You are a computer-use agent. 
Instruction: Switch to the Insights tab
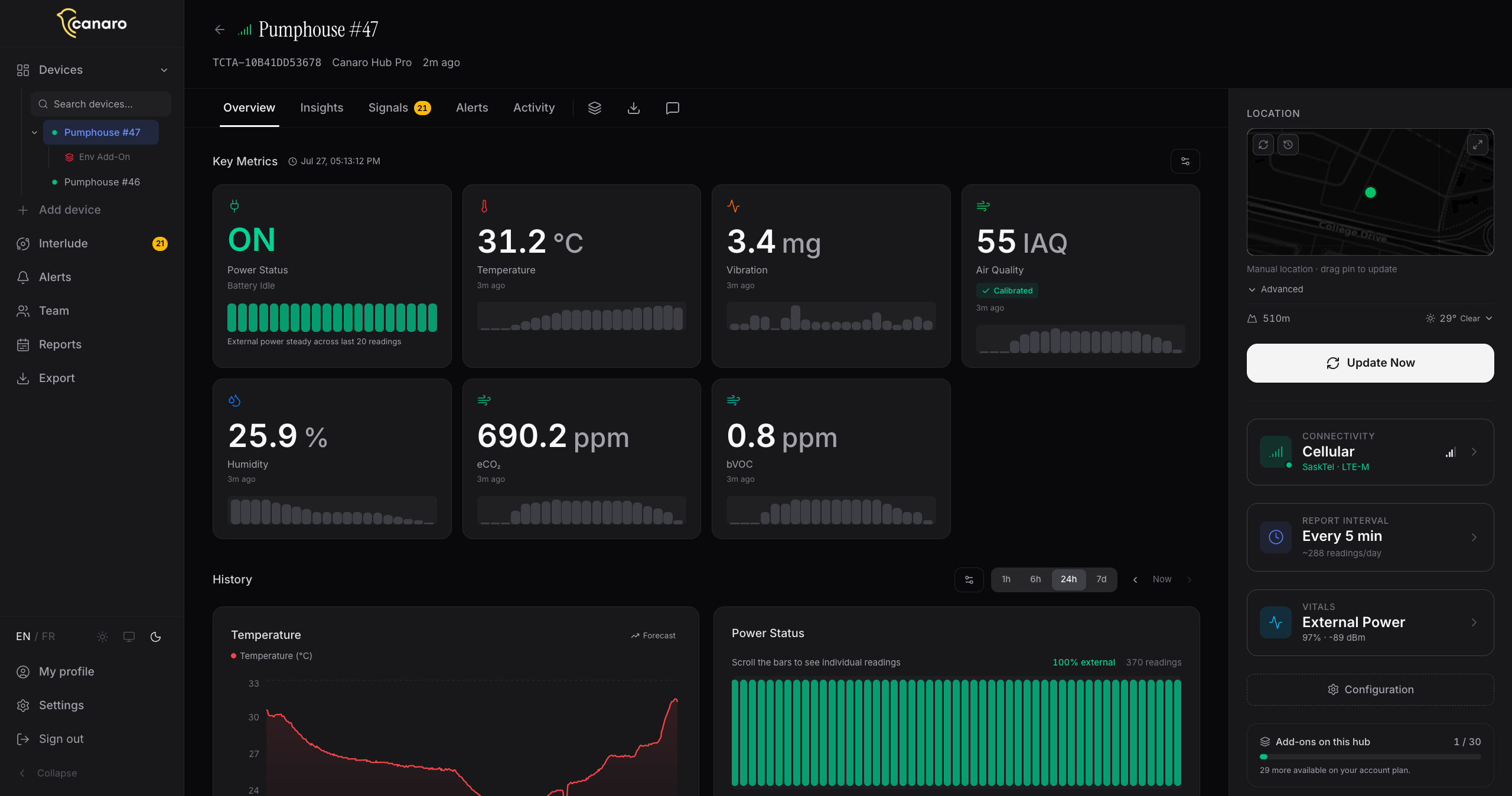321,108
